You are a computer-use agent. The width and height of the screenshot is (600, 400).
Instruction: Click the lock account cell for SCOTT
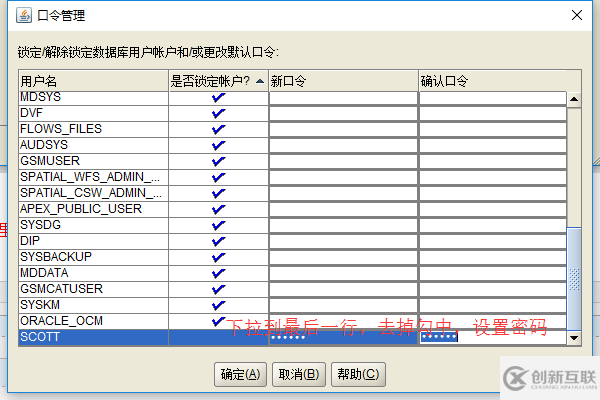pyautogui.click(x=218, y=337)
